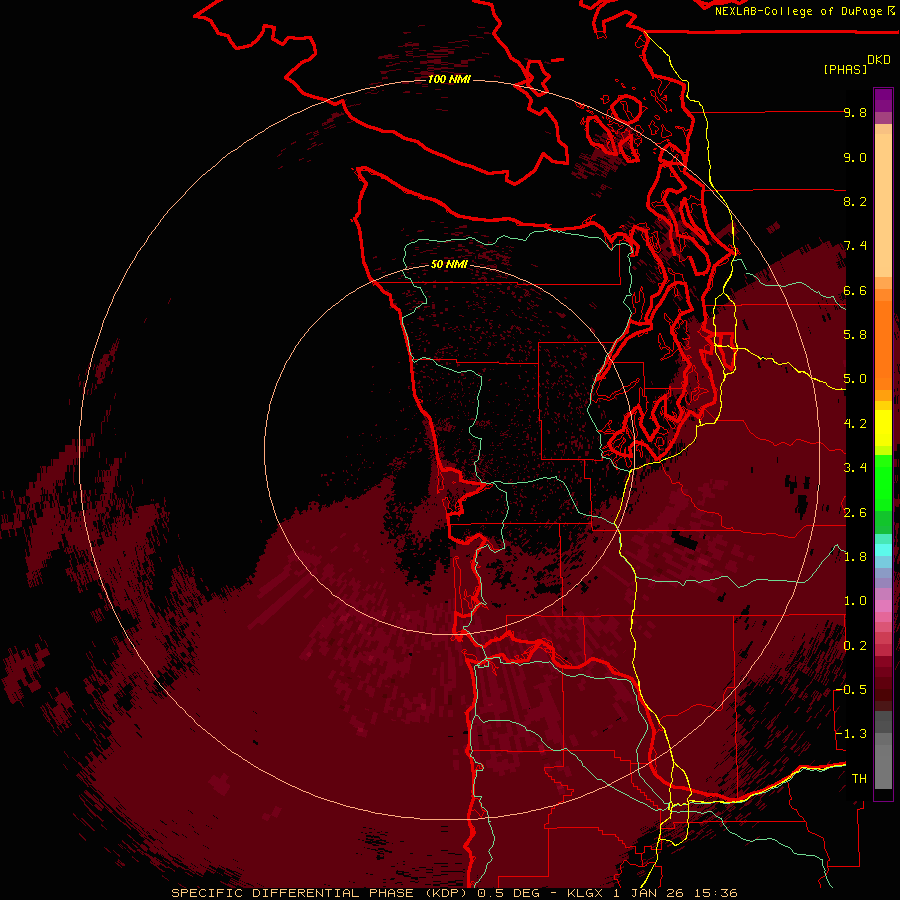Click the TH threshold label on the legend
This screenshot has width=900, height=900.
(859, 779)
